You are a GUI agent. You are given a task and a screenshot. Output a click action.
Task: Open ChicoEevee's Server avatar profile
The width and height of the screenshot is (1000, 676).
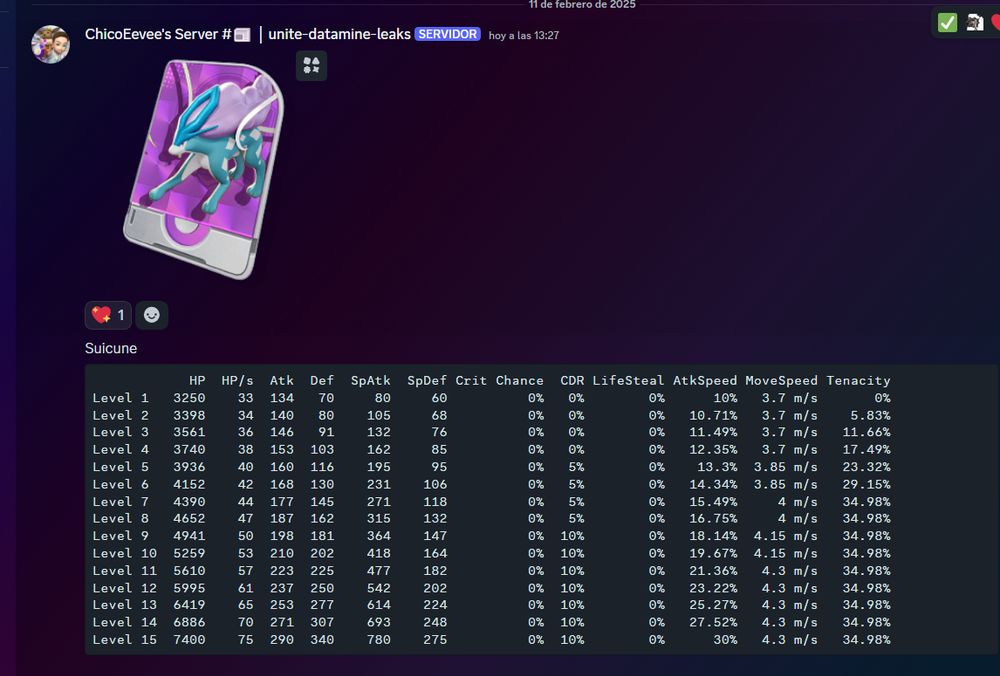click(x=50, y=44)
